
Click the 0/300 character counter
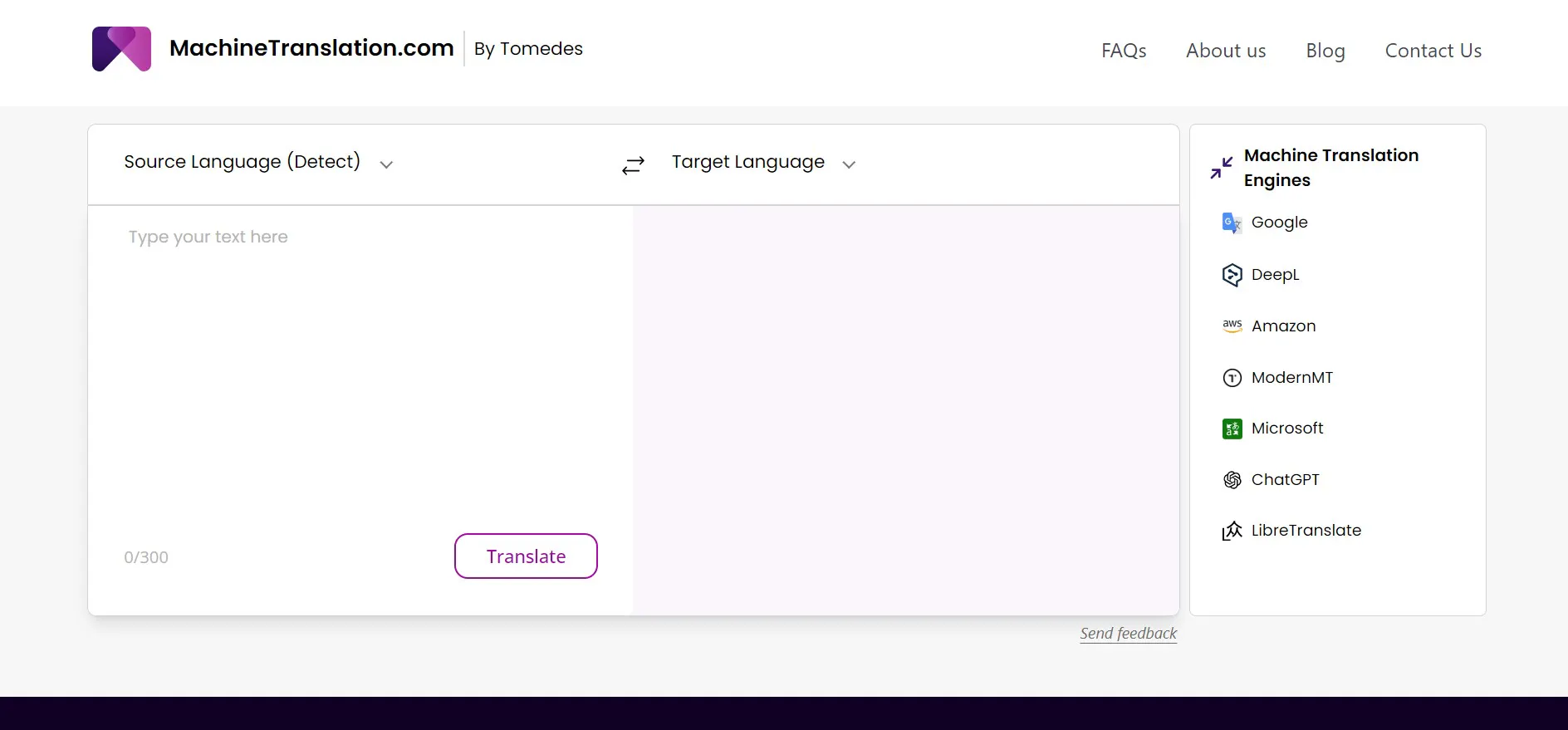pos(146,557)
